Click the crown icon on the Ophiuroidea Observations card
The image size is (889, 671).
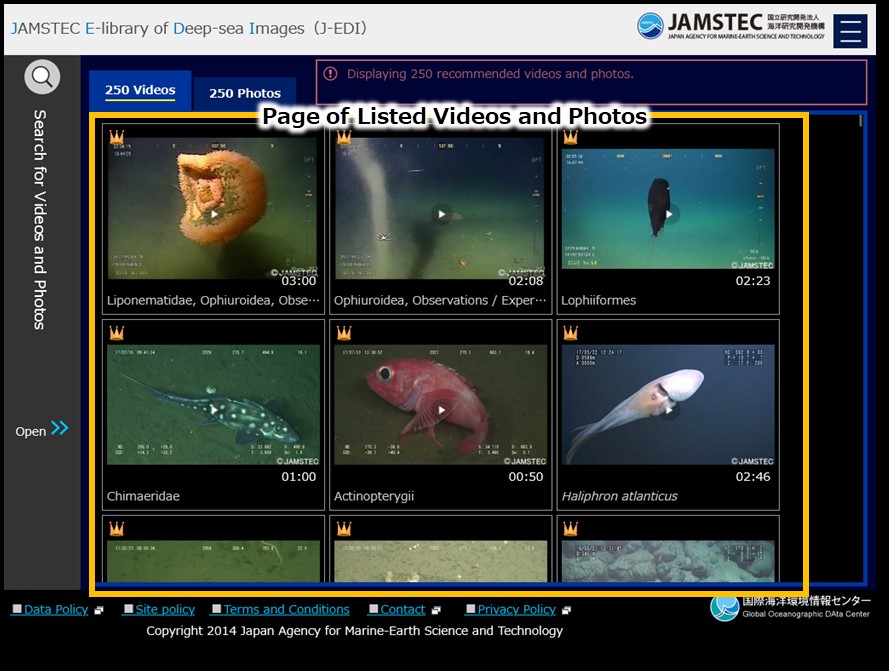coord(344,137)
